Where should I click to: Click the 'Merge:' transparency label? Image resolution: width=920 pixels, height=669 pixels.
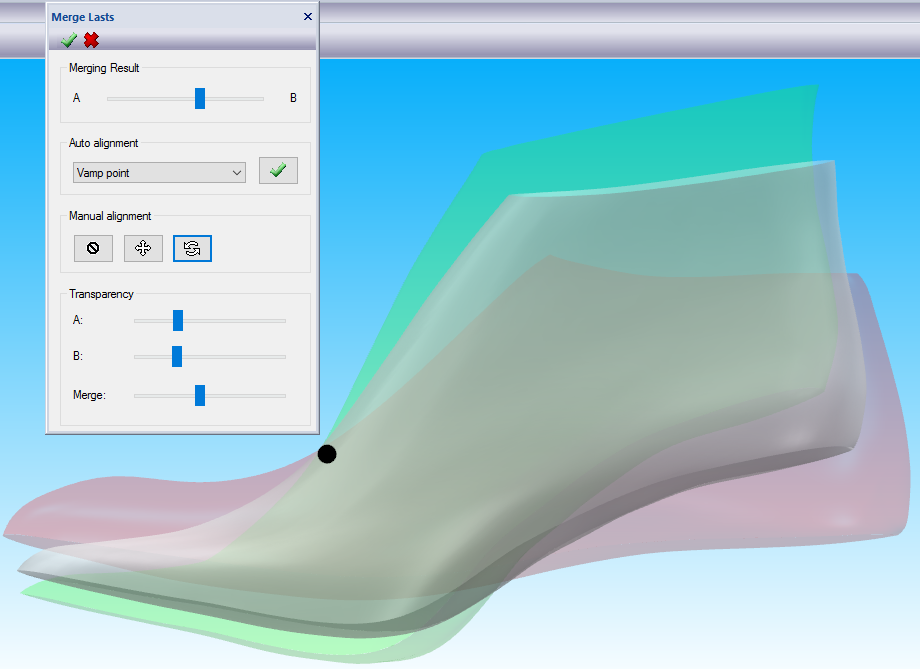tap(89, 395)
